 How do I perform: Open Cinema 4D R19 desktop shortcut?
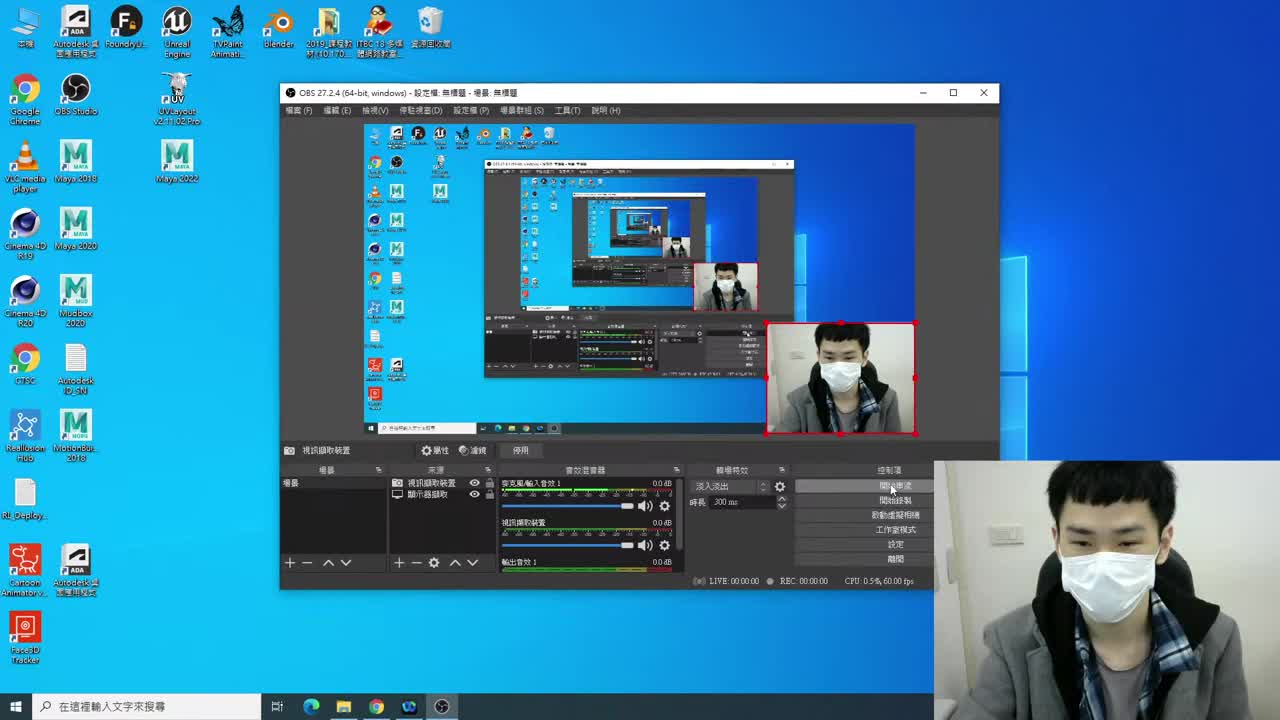click(25, 234)
